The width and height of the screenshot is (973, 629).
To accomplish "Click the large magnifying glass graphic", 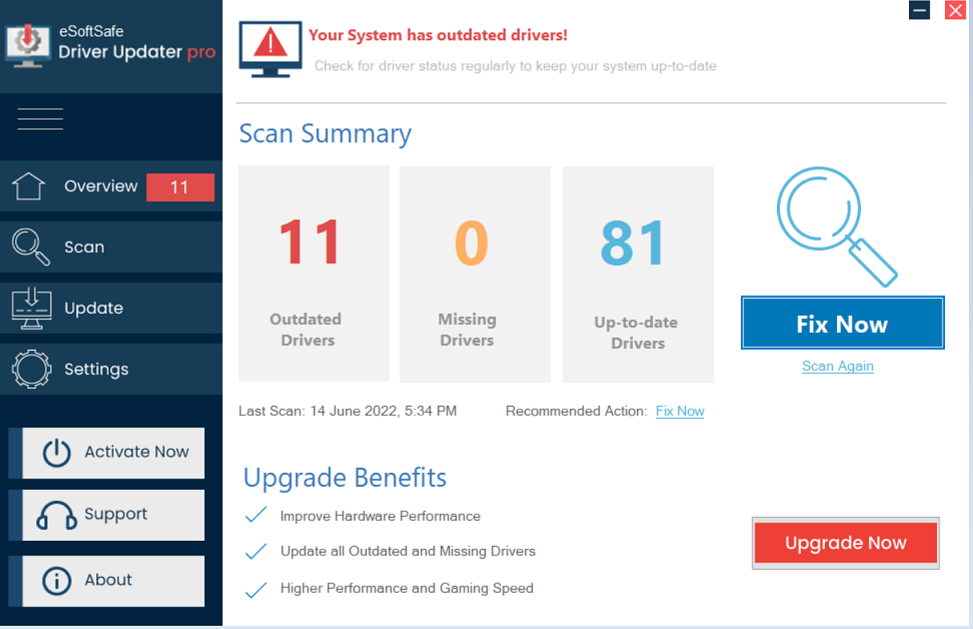I will click(837, 226).
